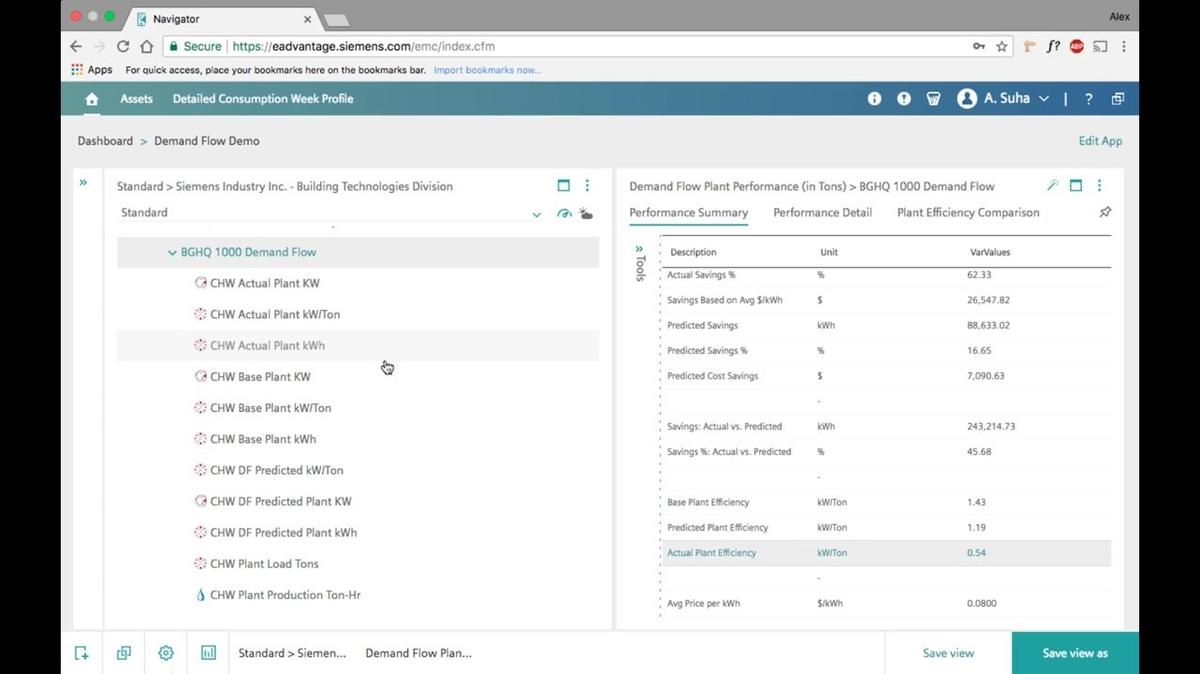Maximize the Standard asset tree panel
The width and height of the screenshot is (1200, 674).
point(564,186)
